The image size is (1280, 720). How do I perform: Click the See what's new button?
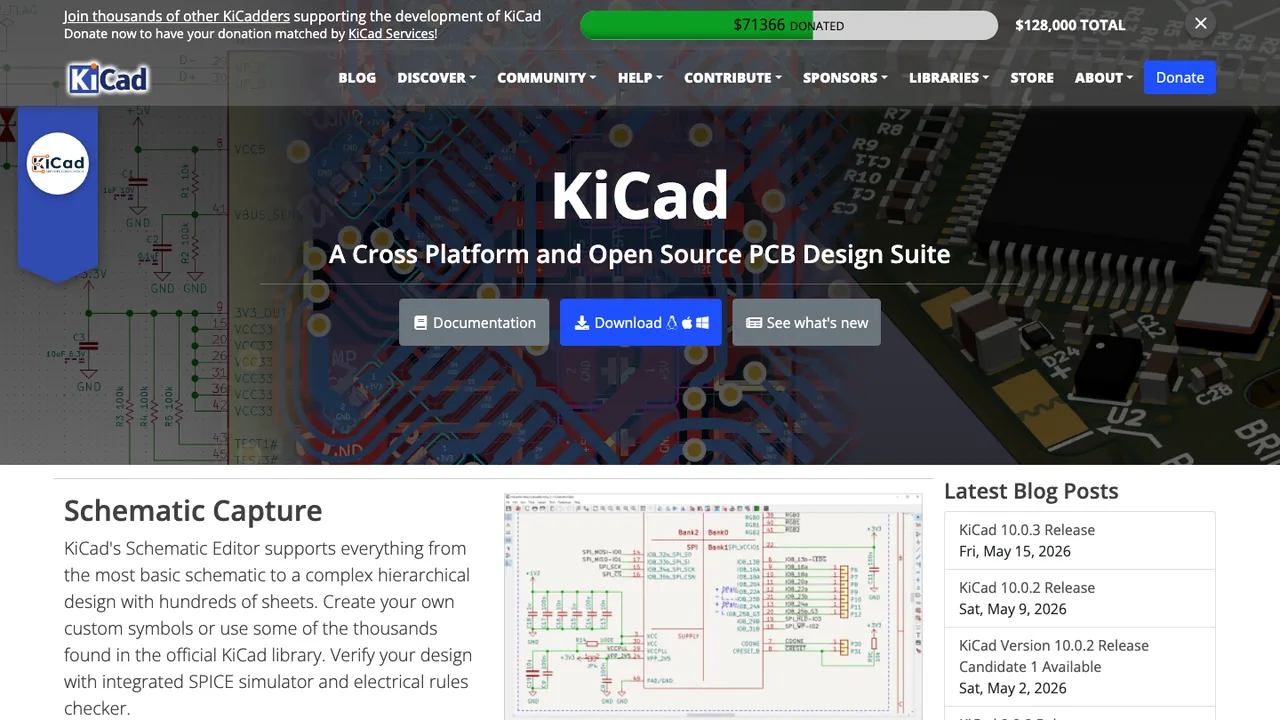806,322
